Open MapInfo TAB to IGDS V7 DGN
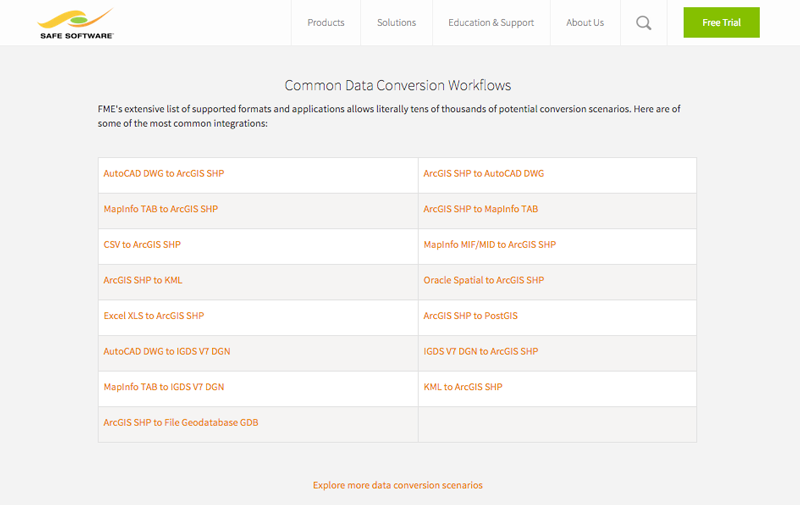This screenshot has width=800, height=505. point(164,387)
